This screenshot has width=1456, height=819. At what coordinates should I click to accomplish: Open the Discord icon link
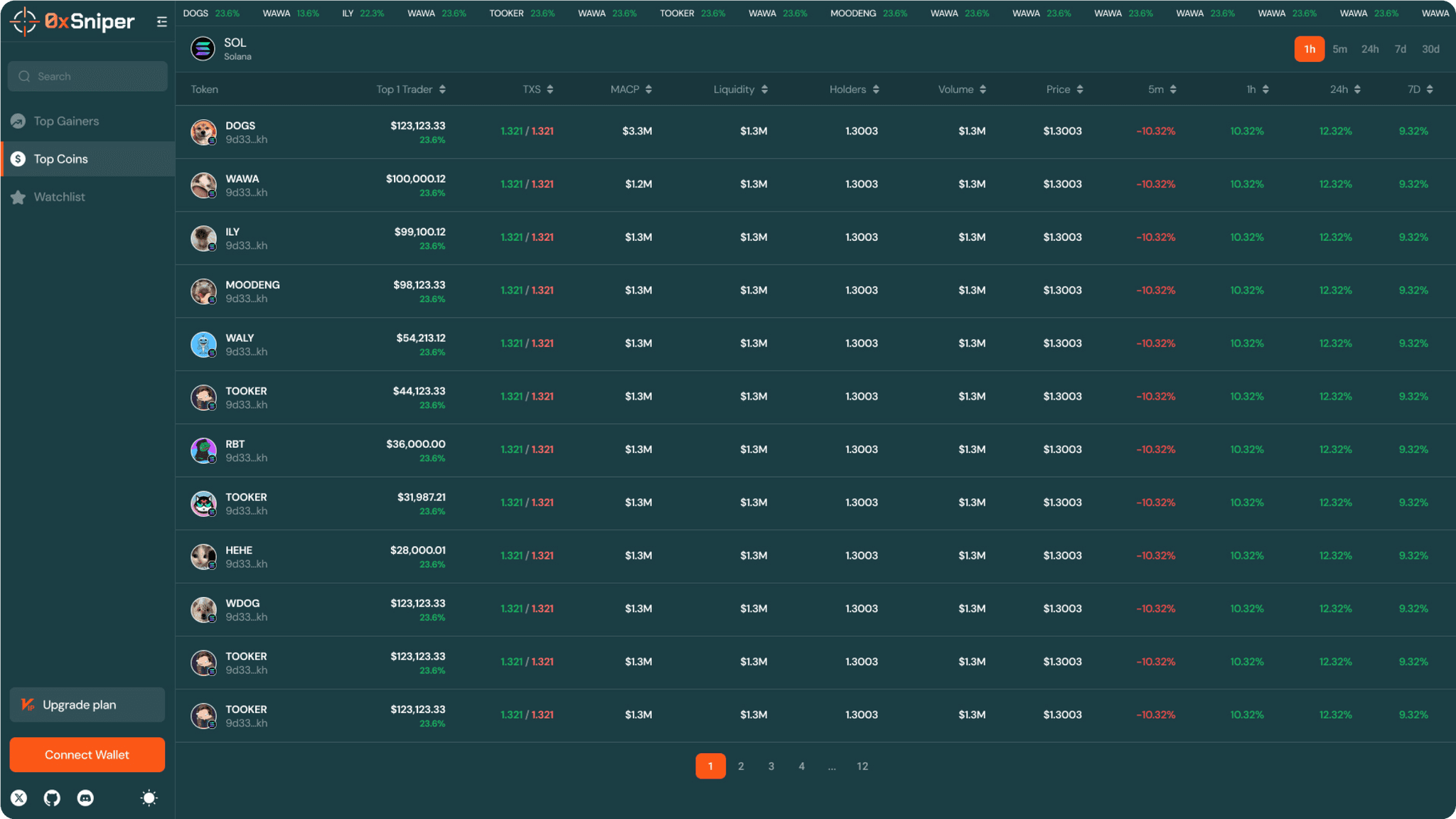click(x=85, y=798)
